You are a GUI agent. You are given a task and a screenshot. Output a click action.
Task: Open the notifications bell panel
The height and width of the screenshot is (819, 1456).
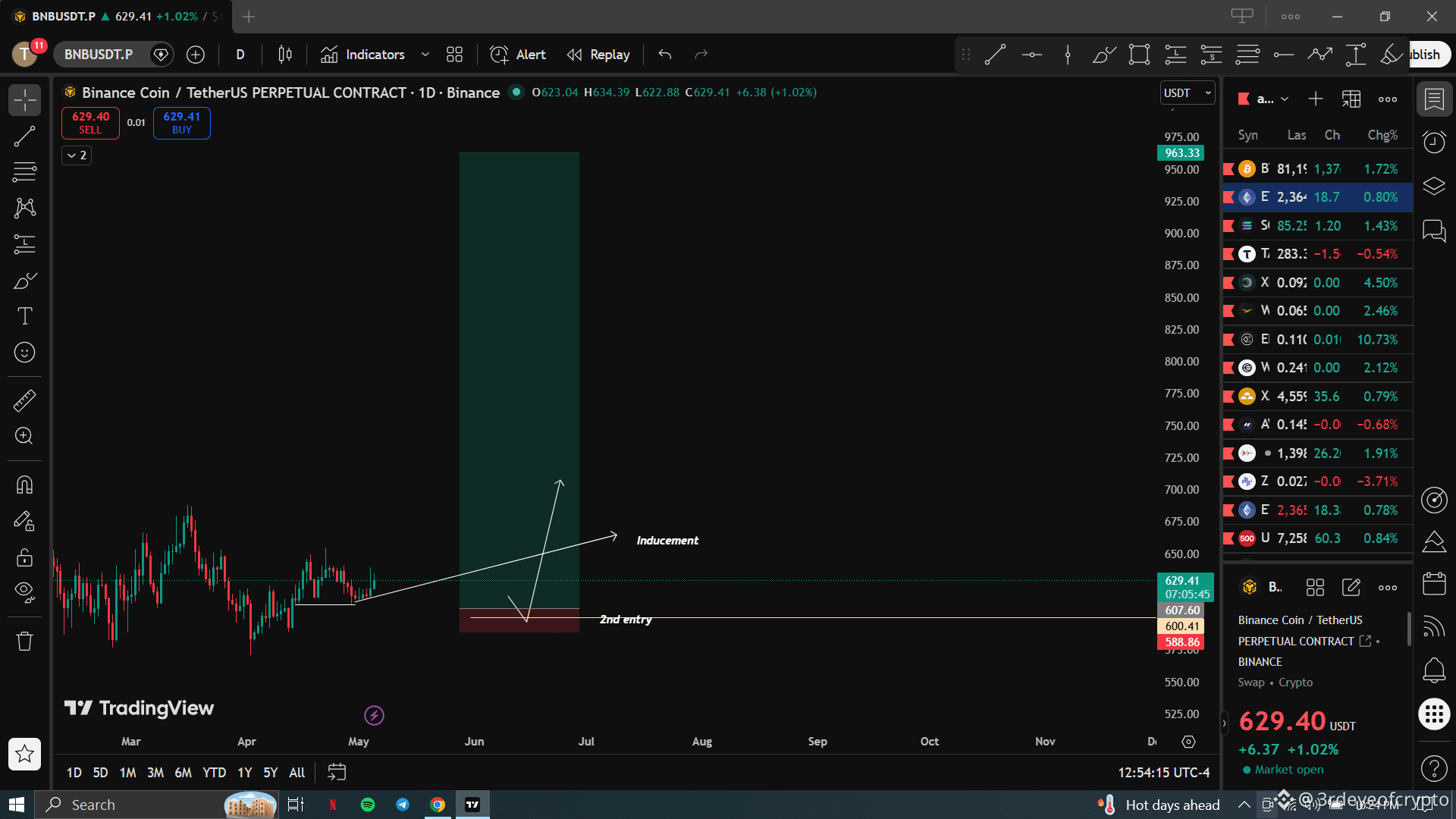tap(1434, 670)
